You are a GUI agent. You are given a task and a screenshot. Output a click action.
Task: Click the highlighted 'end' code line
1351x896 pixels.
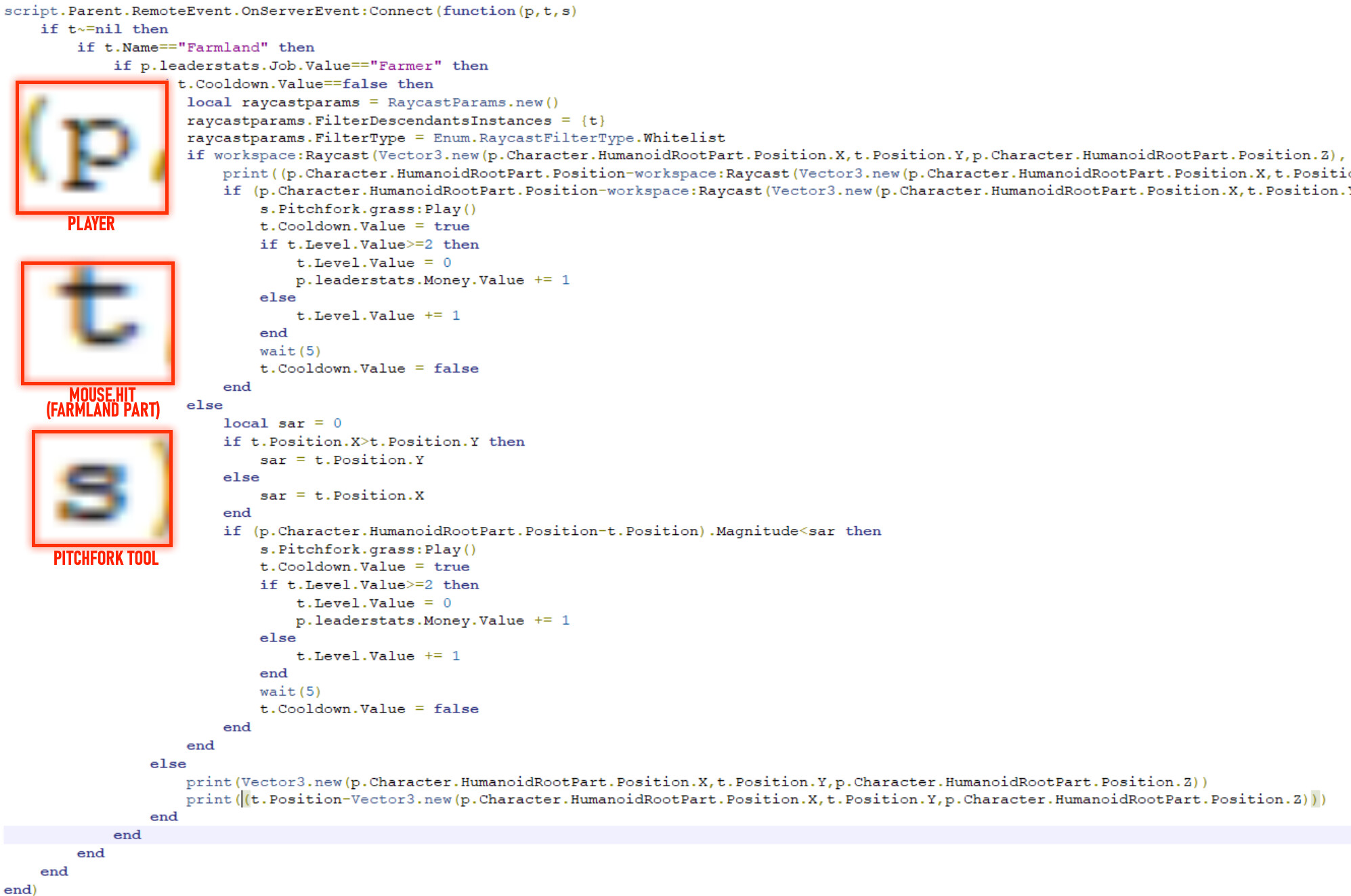pyautogui.click(x=127, y=834)
